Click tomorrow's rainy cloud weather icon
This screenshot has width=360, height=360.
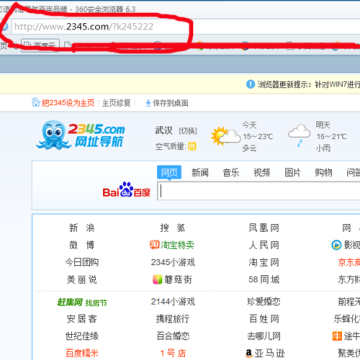click(299, 135)
